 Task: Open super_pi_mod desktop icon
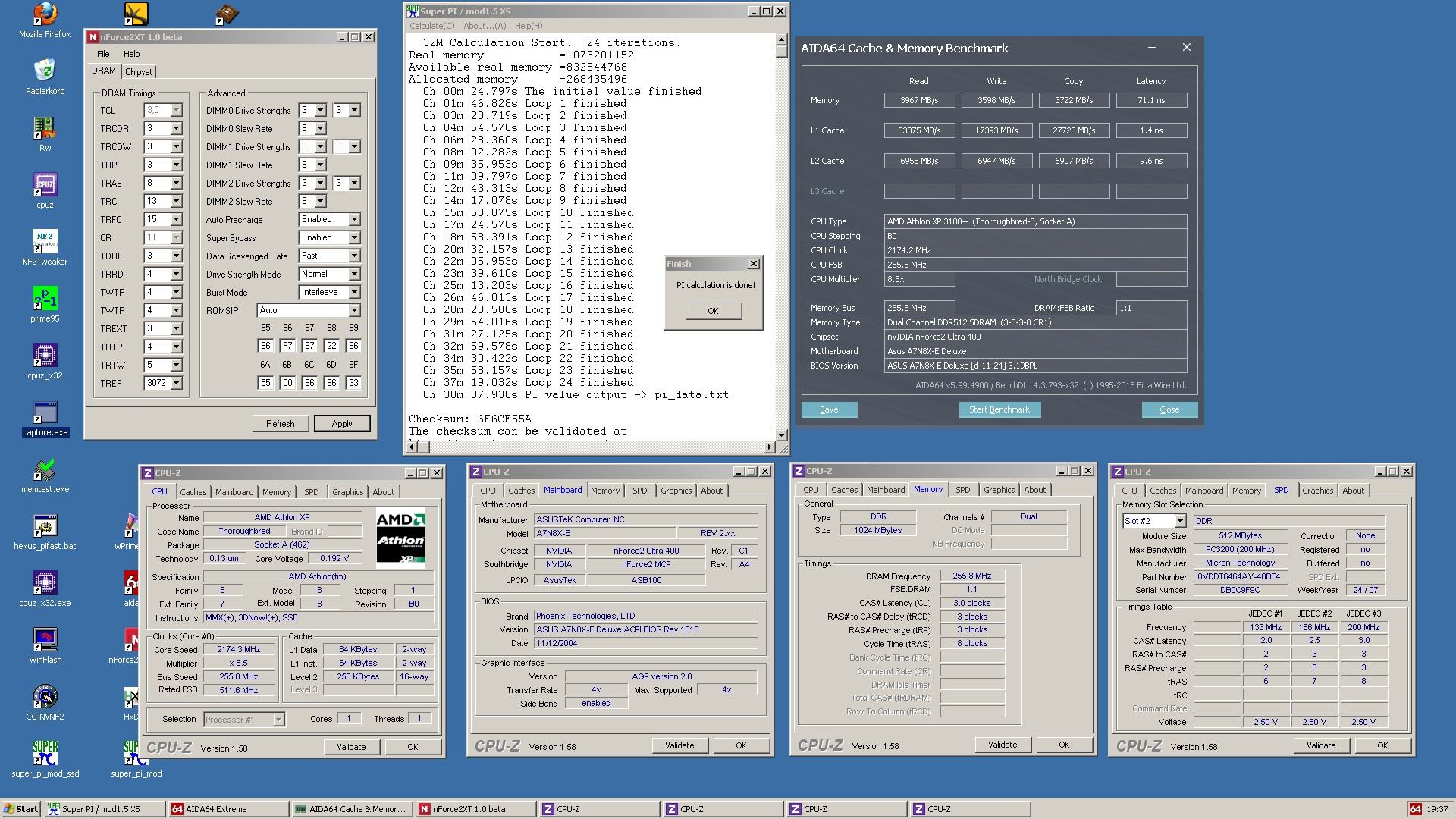[136, 759]
